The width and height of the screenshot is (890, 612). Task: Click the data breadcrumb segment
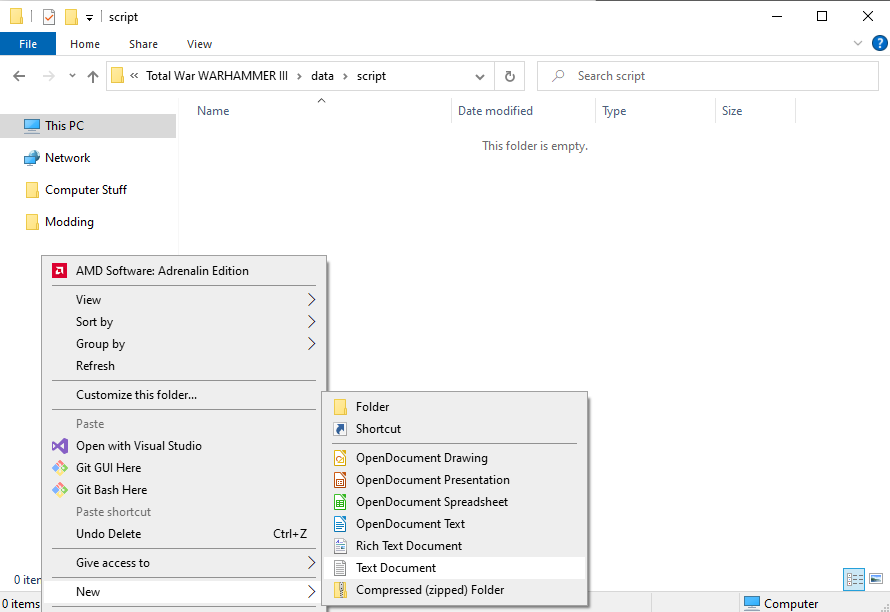322,76
